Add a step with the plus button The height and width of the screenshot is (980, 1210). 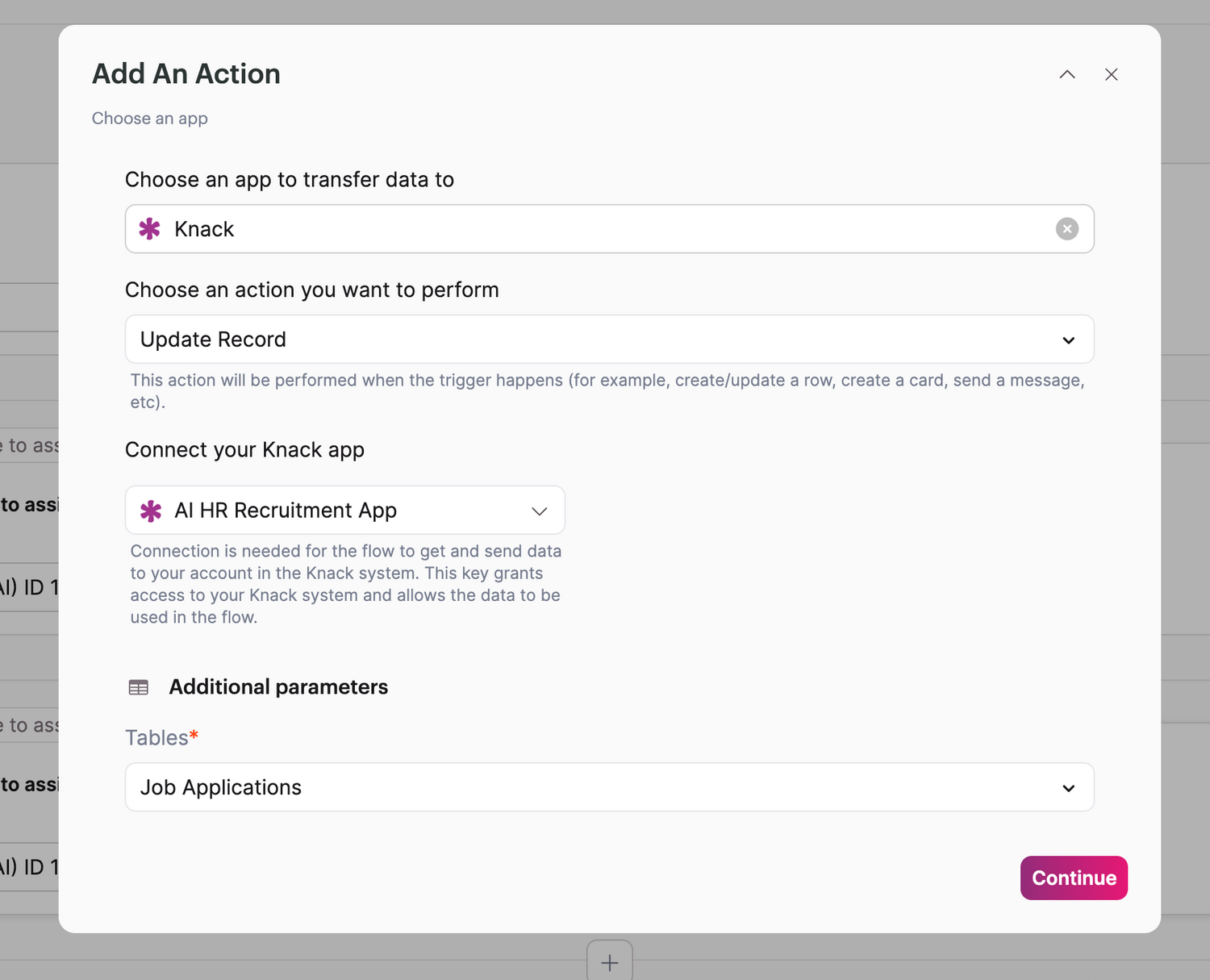tap(609, 961)
